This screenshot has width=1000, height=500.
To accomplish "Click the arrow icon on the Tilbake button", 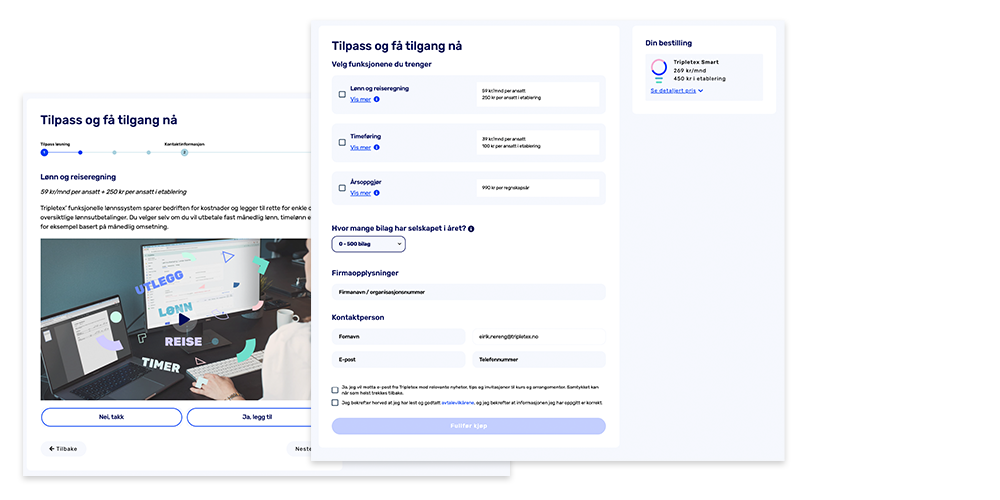I will pos(52,449).
